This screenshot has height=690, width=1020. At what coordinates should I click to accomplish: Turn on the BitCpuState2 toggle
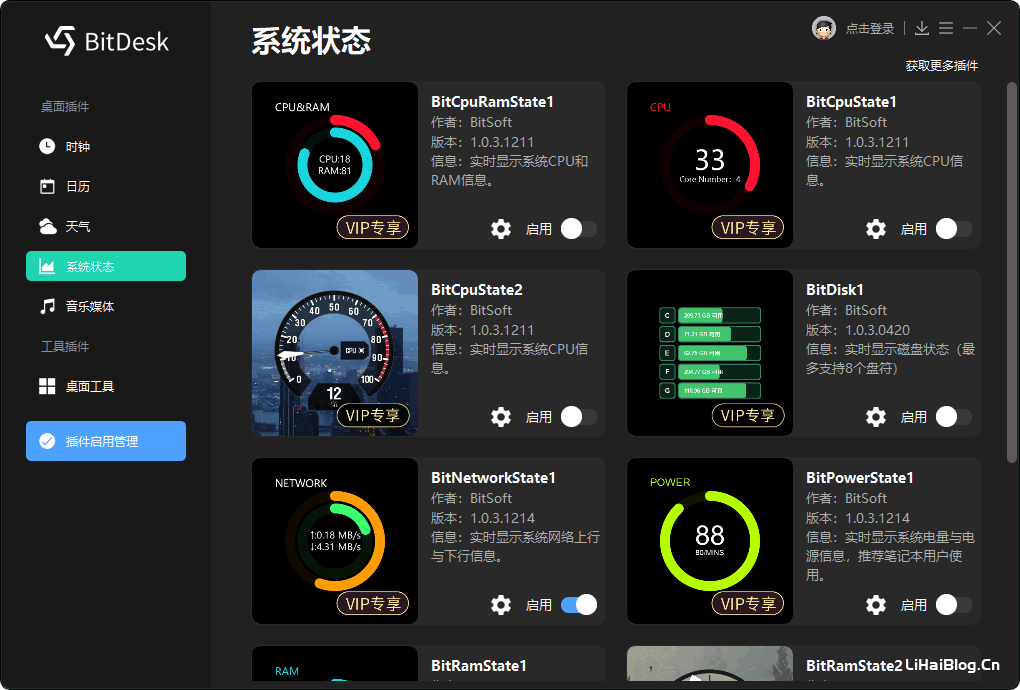click(x=579, y=417)
